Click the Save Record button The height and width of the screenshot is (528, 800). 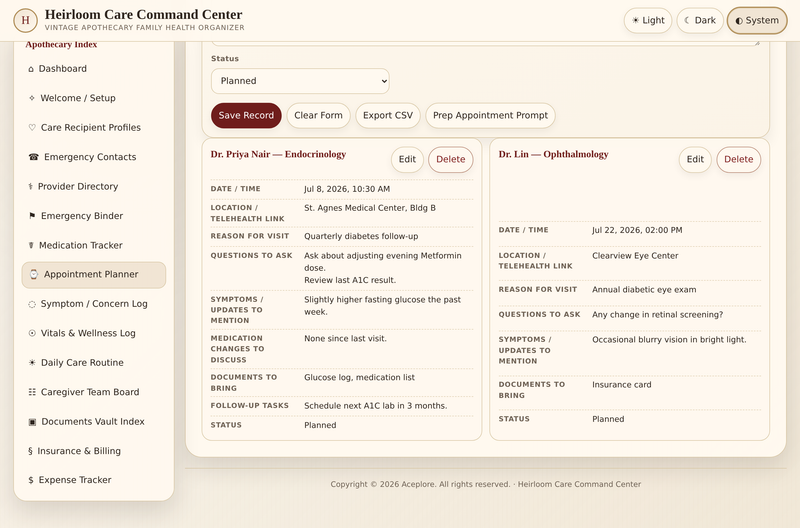(x=246, y=115)
